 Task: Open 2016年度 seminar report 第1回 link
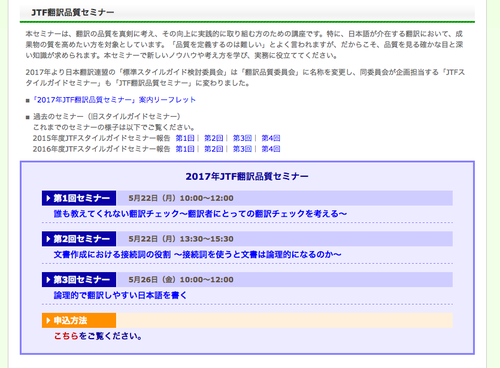(185, 149)
